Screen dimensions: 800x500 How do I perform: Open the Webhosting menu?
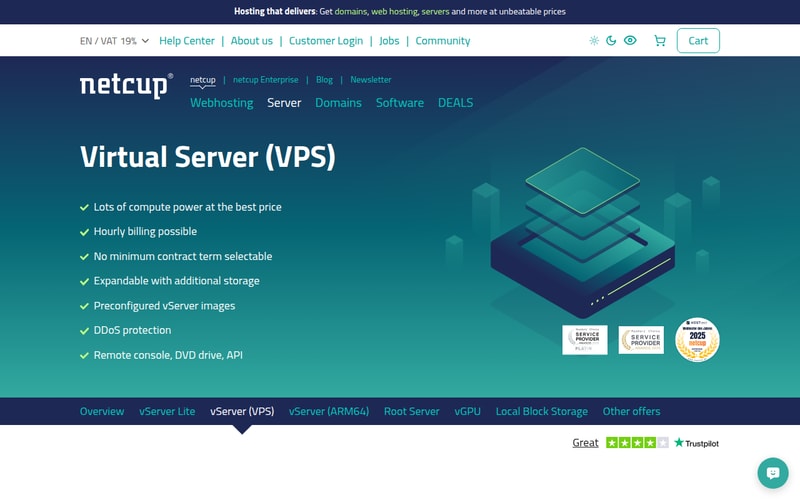221,103
